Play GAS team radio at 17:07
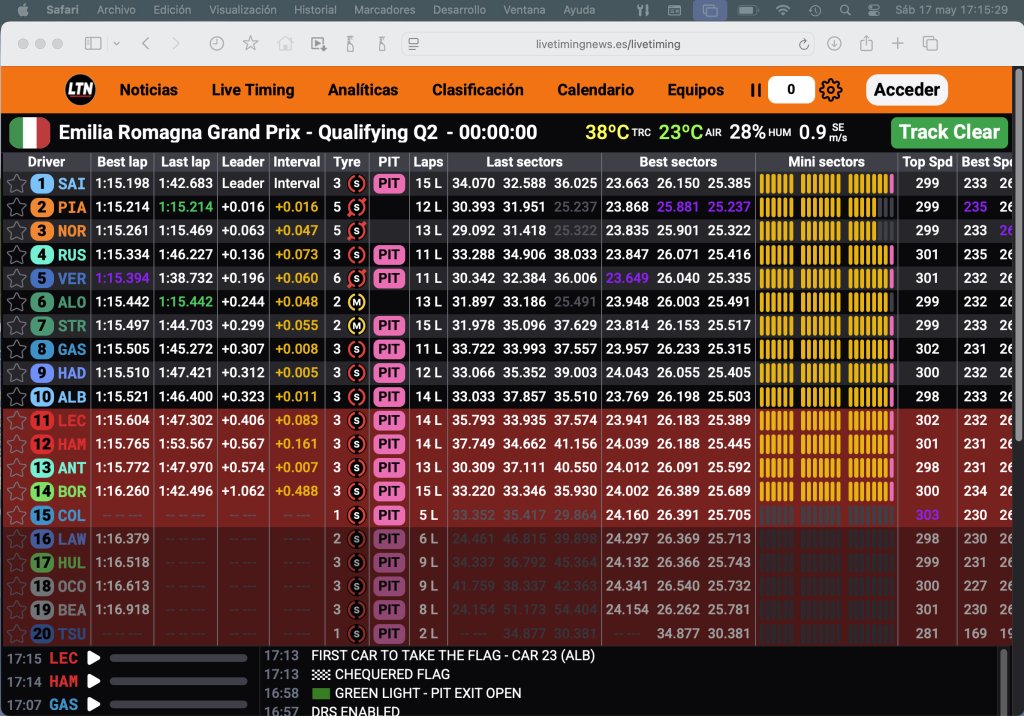The image size is (1024, 716). [94, 704]
